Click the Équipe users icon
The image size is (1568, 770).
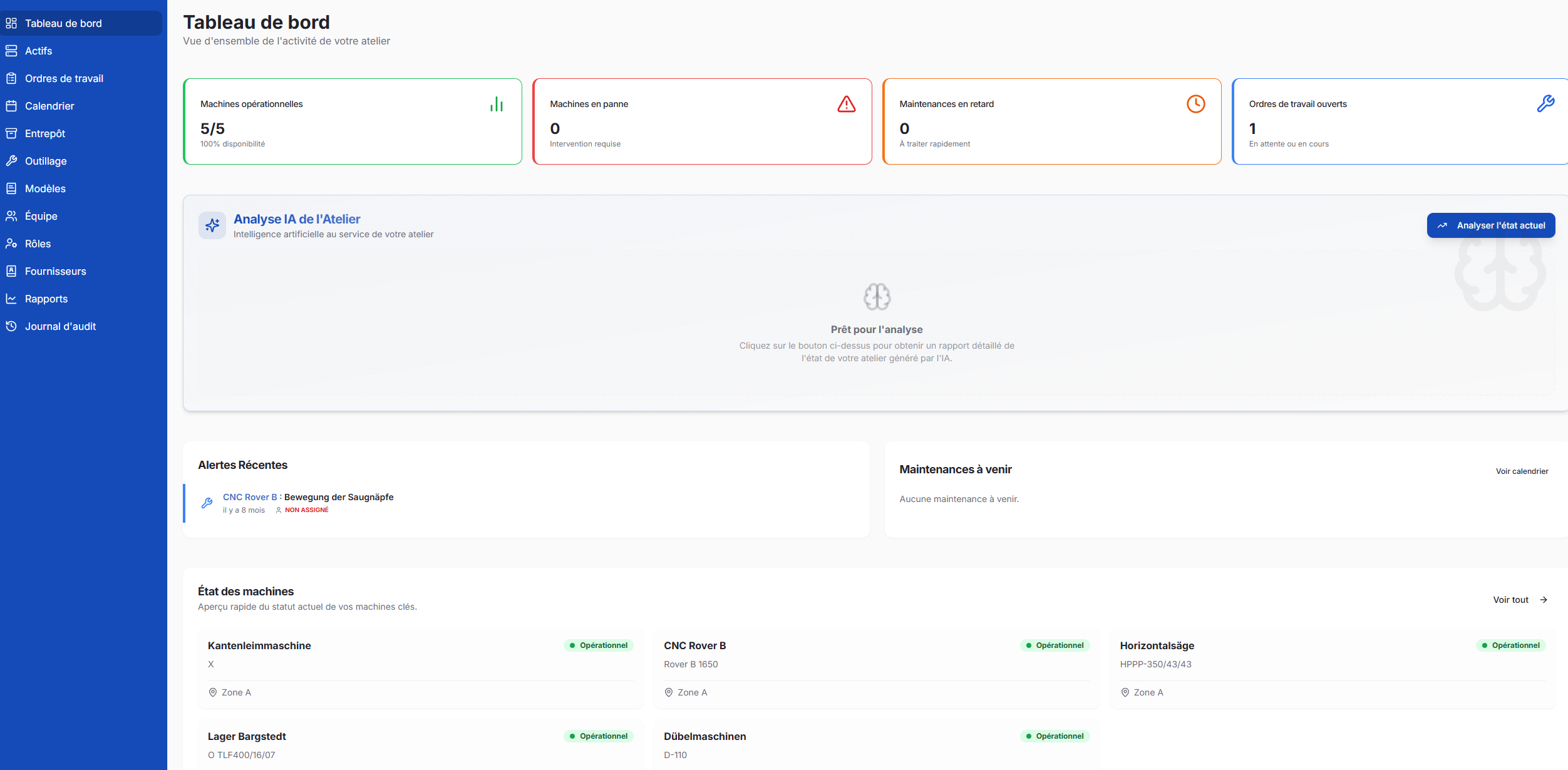tap(11, 216)
